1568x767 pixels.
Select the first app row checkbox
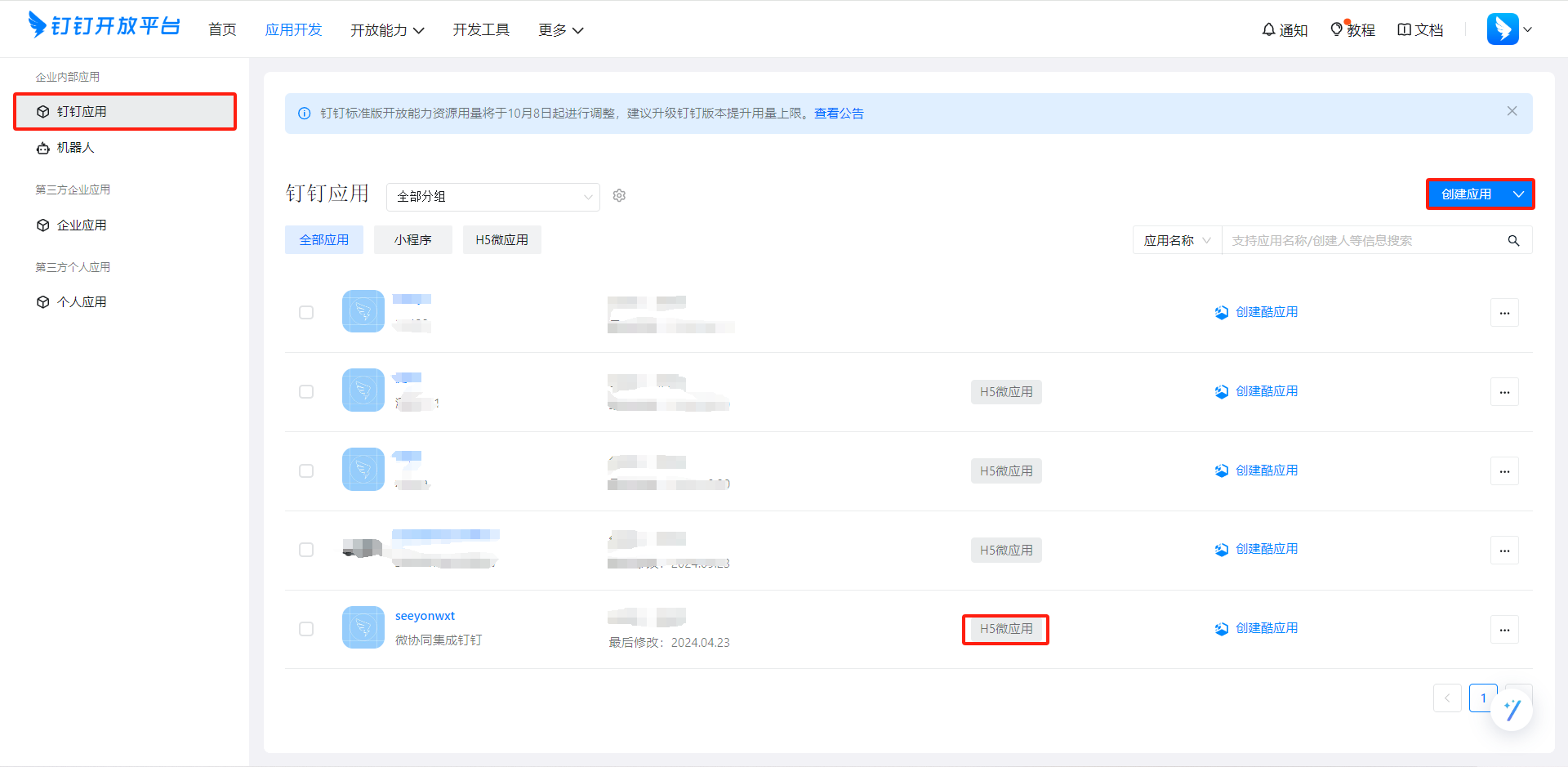pos(306,313)
